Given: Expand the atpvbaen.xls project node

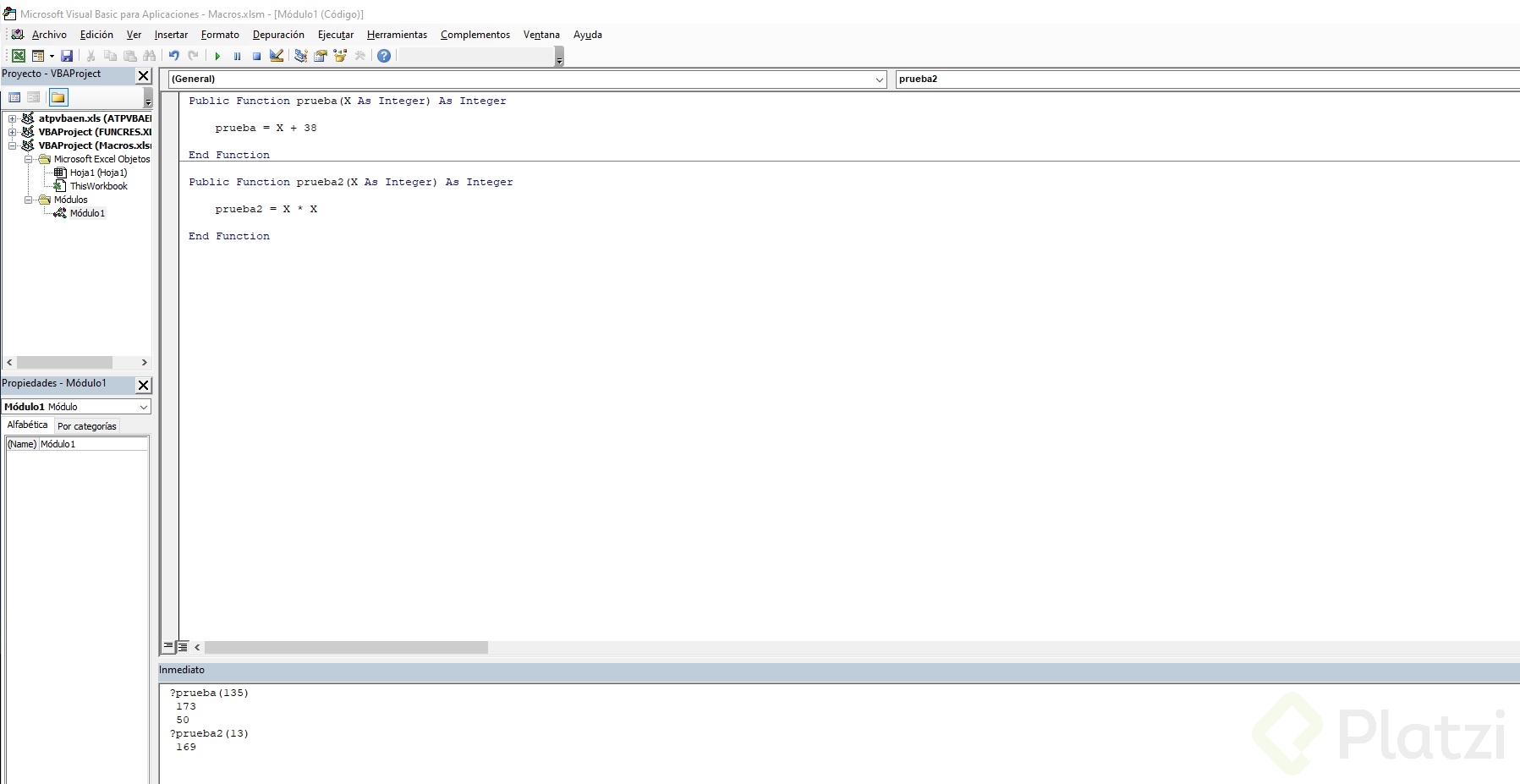Looking at the screenshot, I should click(x=12, y=118).
